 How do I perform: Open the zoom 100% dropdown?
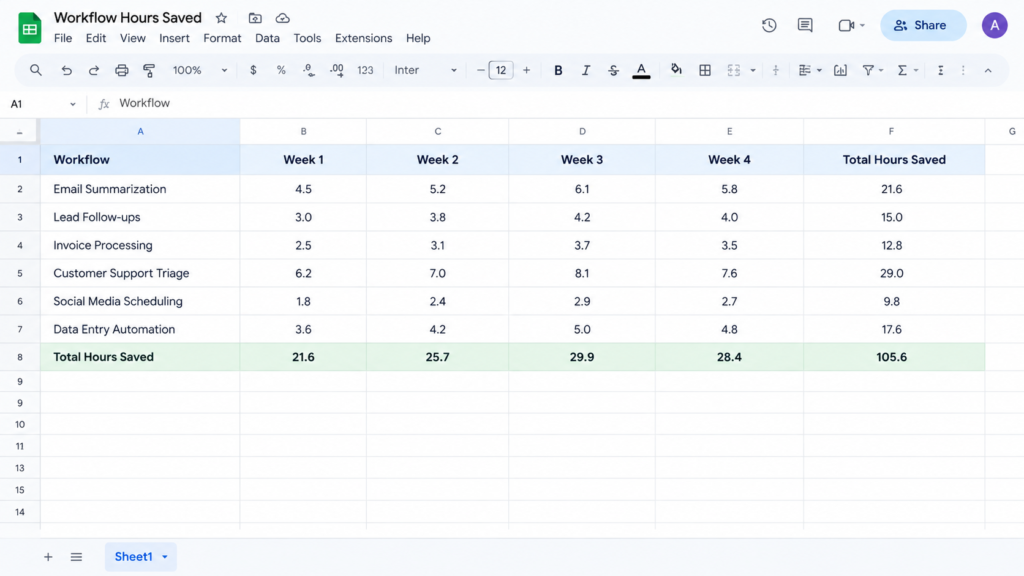click(199, 70)
